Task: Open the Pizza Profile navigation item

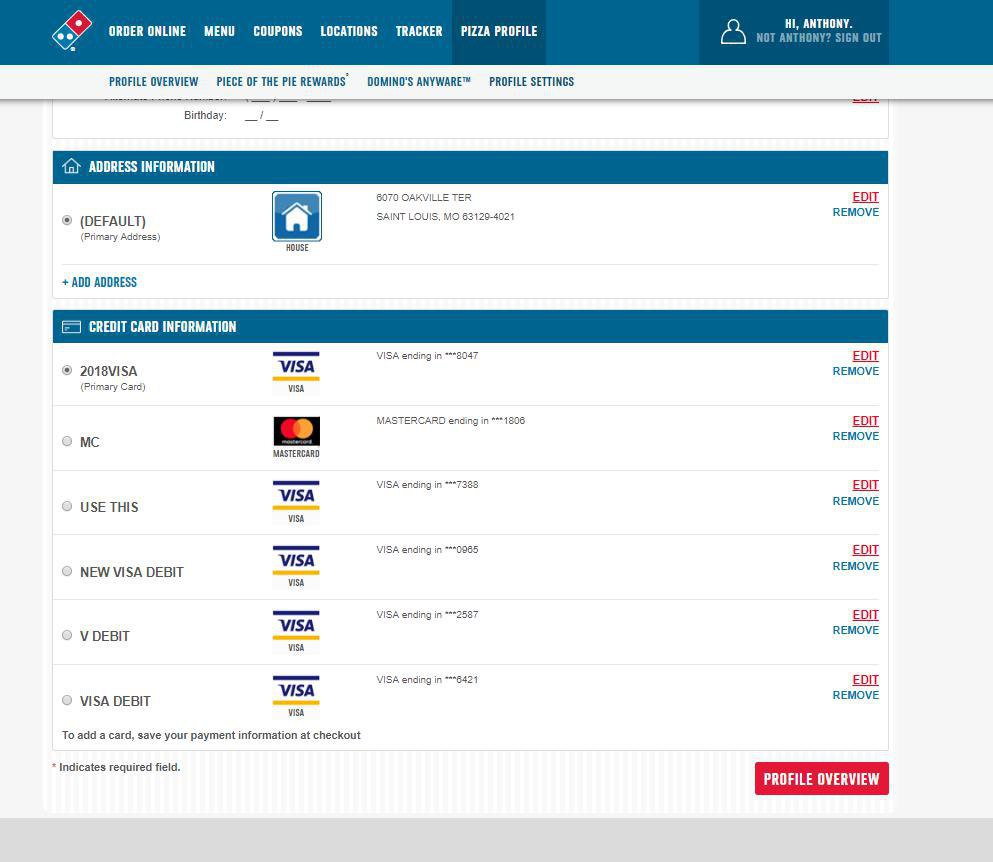Action: [x=499, y=31]
